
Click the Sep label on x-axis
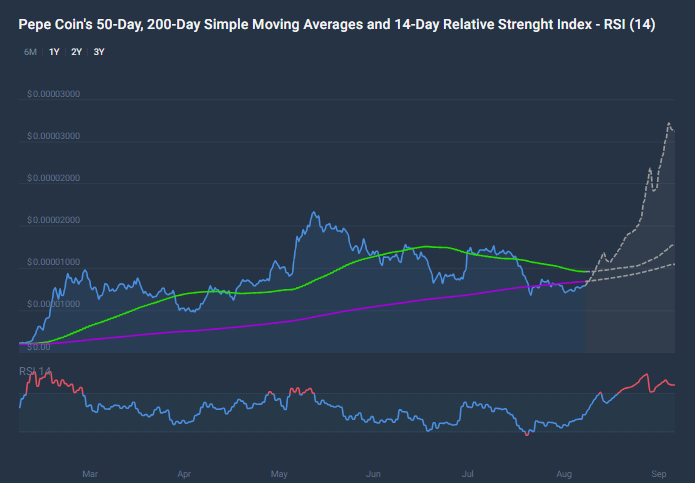[x=659, y=474]
